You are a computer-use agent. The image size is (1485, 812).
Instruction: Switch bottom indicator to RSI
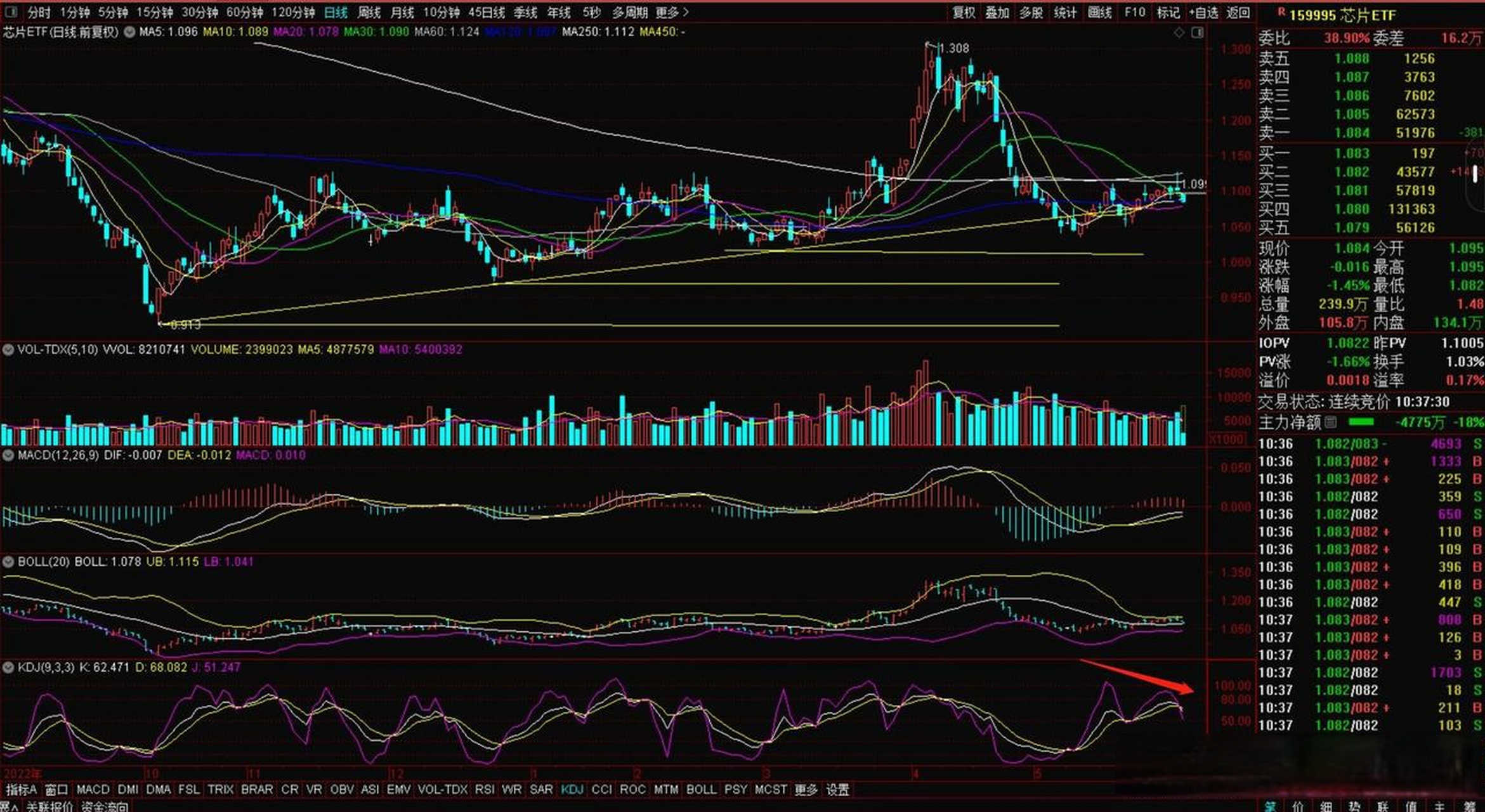pos(484,790)
